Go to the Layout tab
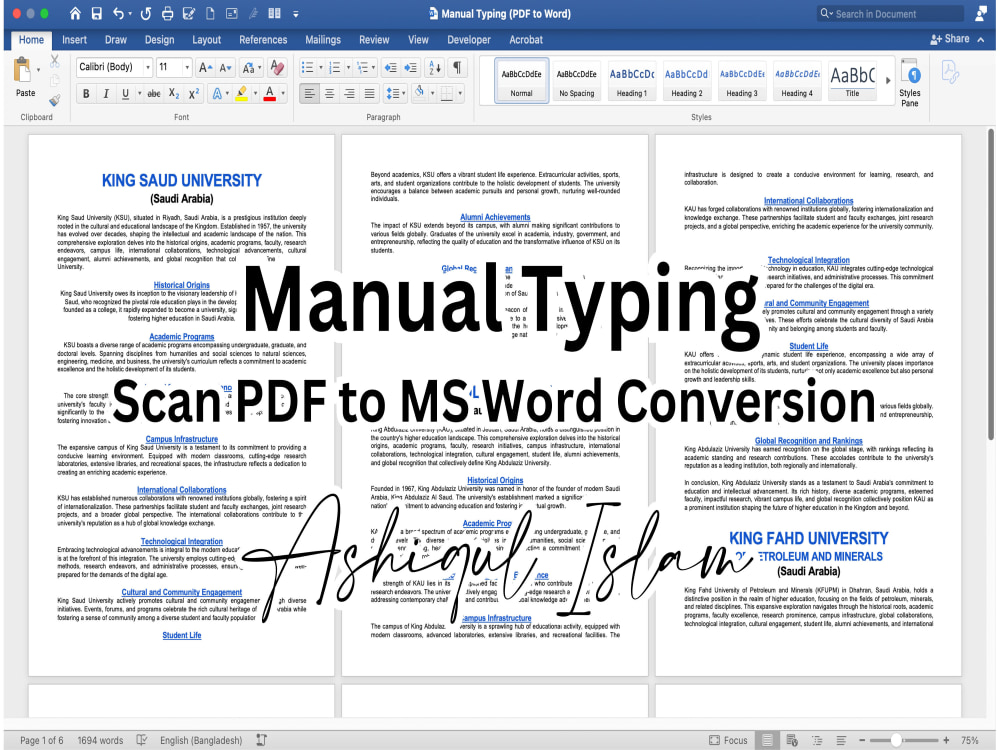 [207, 40]
